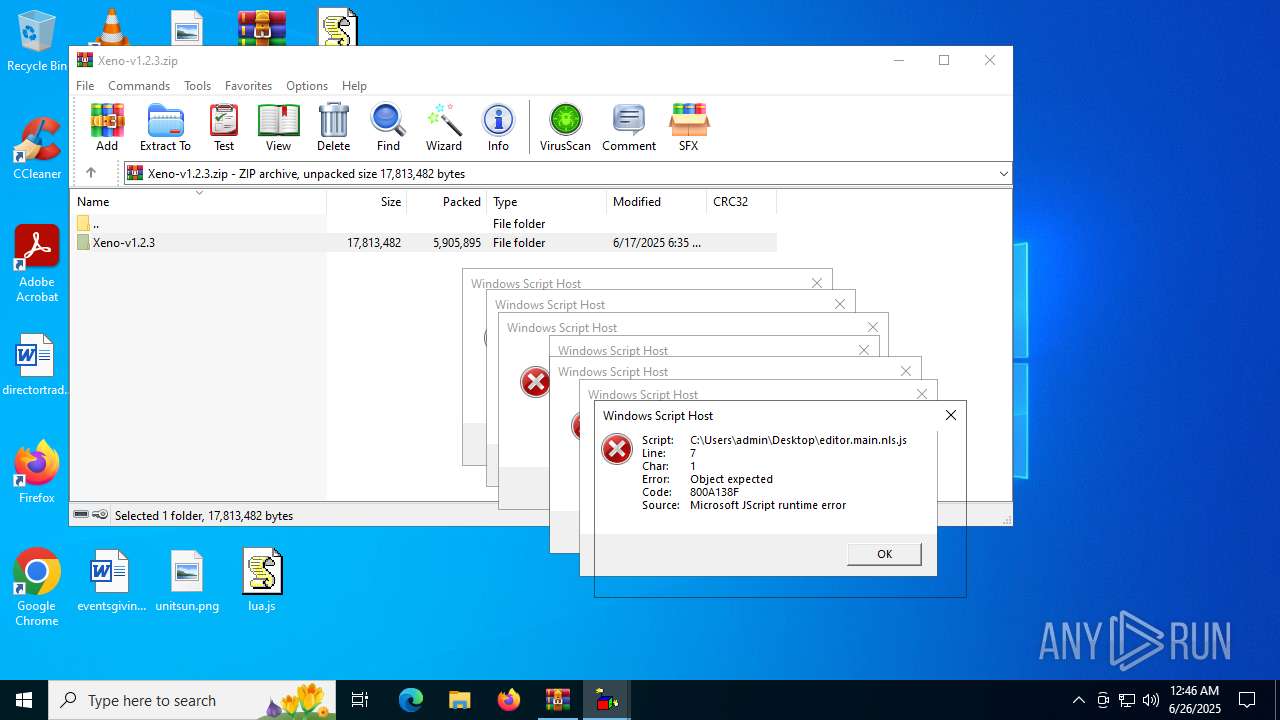Click the WinRAR window title Xeno-v1.2.3.zip

pyautogui.click(x=138, y=61)
